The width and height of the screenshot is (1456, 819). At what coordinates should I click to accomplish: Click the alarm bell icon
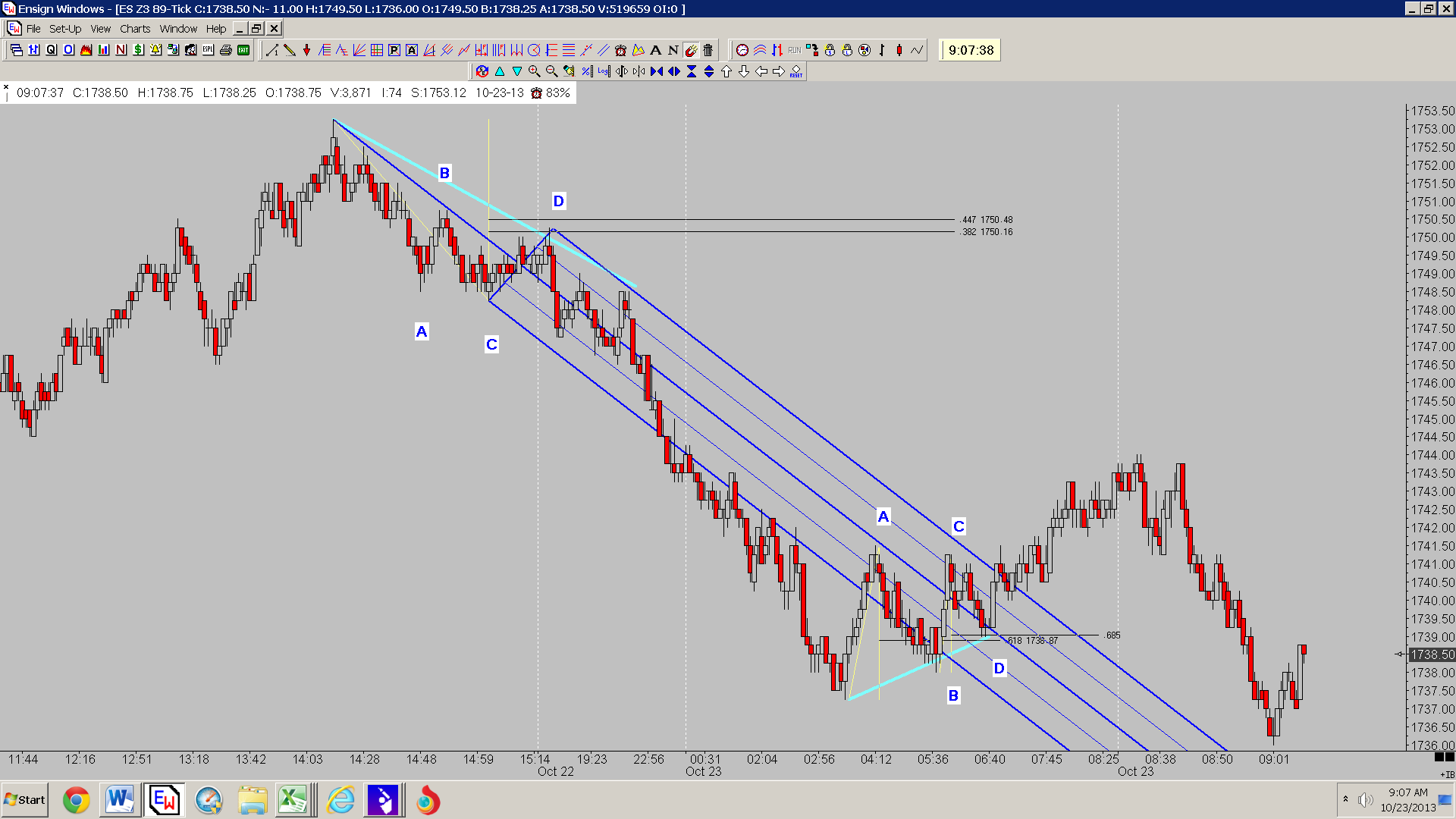tap(155, 50)
